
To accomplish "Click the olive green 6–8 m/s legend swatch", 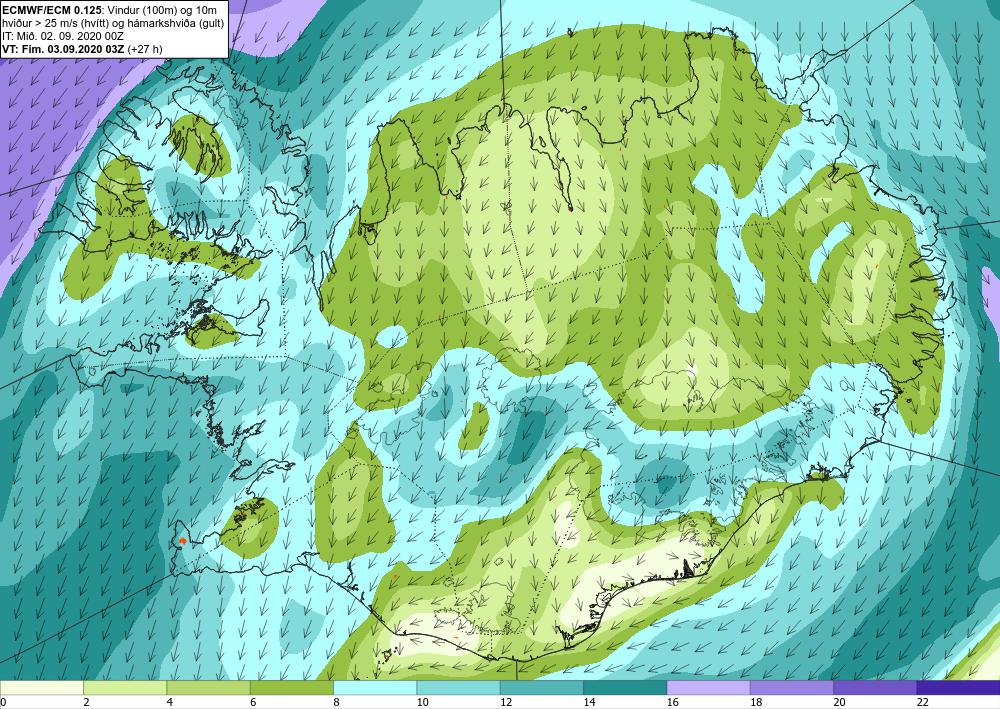I will pos(291,688).
